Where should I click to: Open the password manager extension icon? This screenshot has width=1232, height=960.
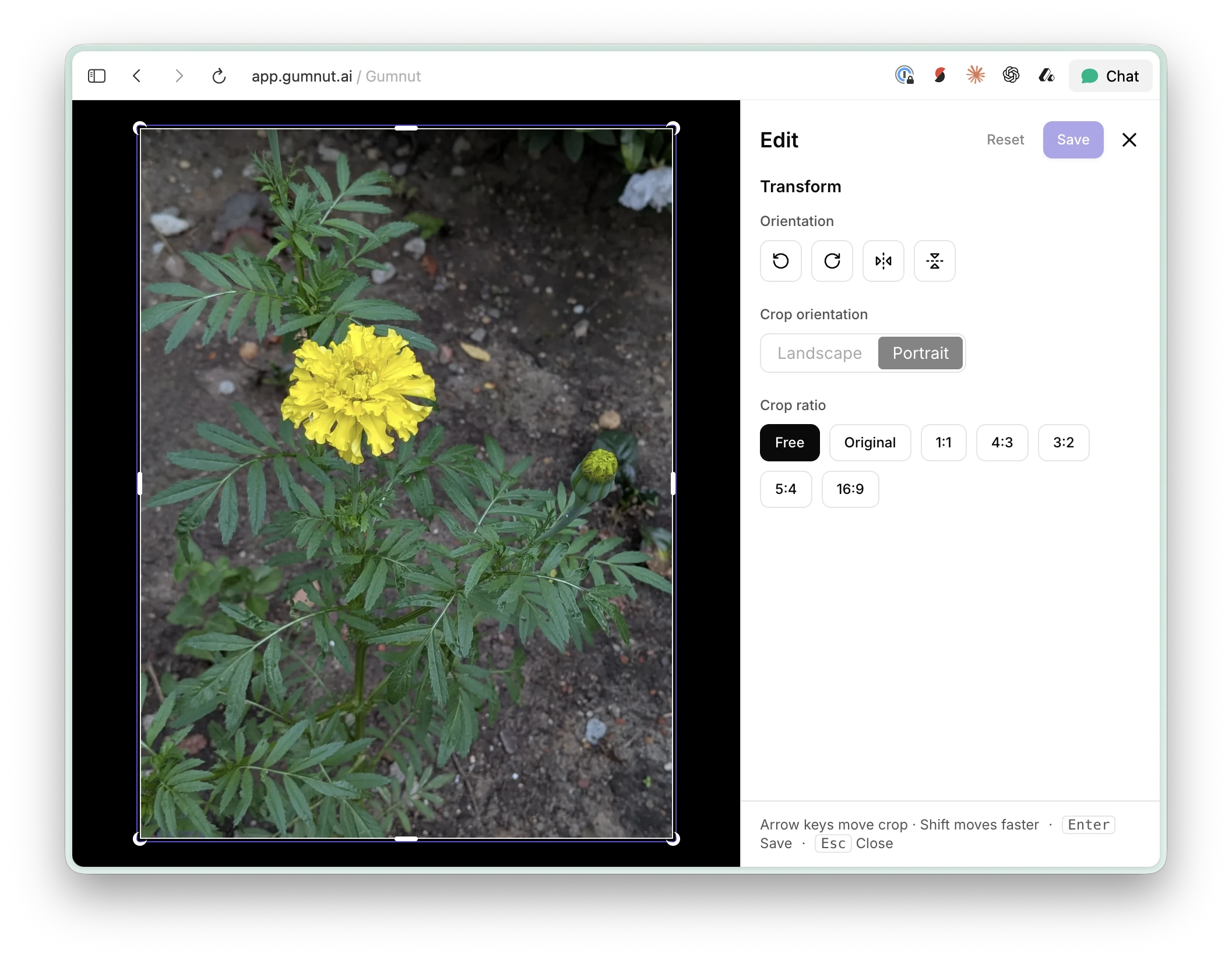pos(904,76)
